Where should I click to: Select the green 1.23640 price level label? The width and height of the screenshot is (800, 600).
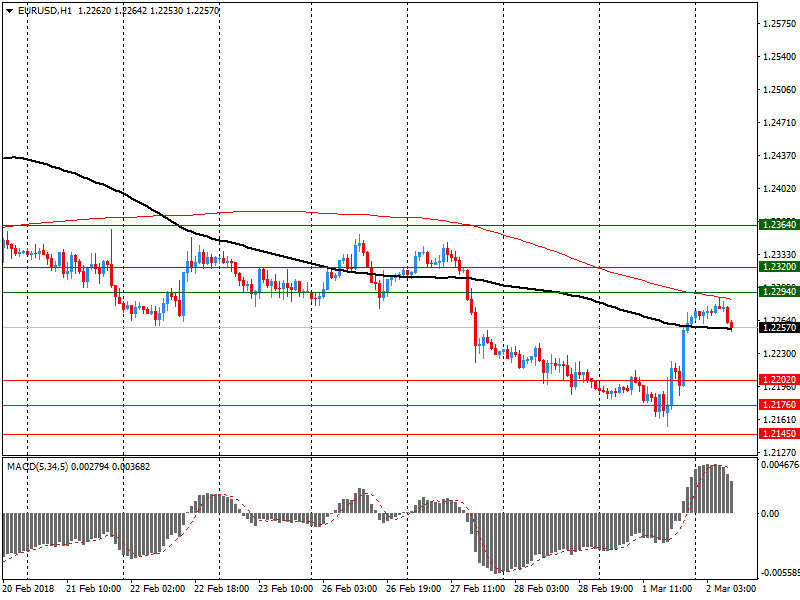[777, 225]
